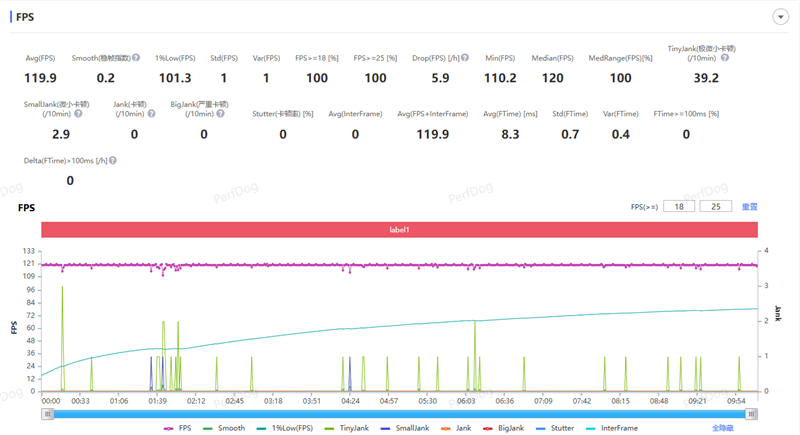Image resolution: width=800 pixels, height=435 pixels.
Task: Click help icon for TinyJank metric
Action: click(x=725, y=58)
